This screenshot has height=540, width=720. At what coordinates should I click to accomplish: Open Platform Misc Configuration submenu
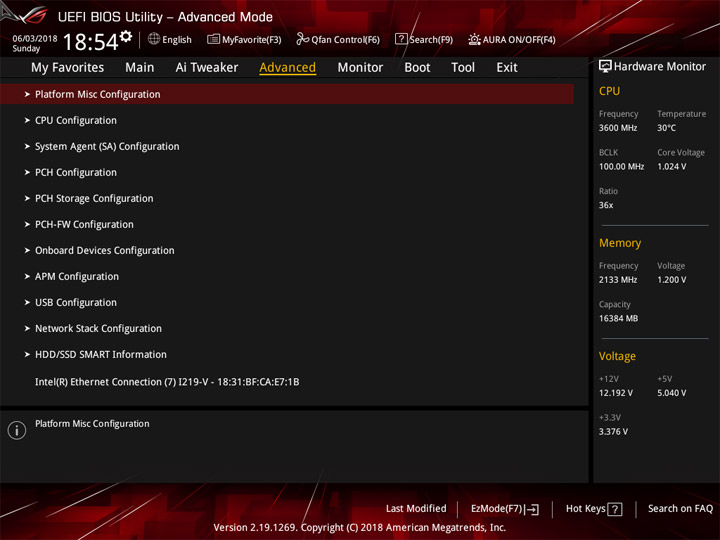coord(287,94)
